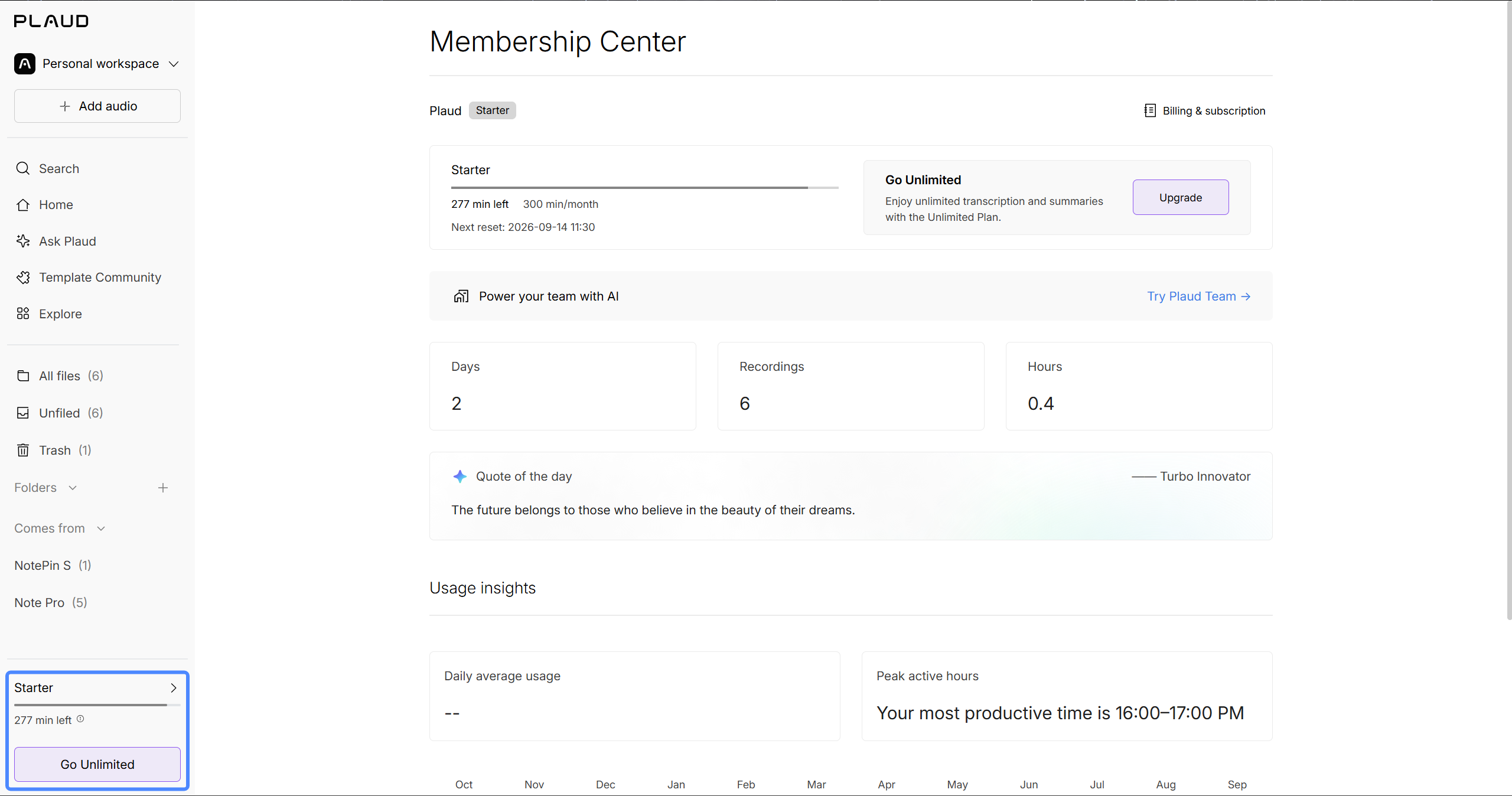The height and width of the screenshot is (796, 1512).
Task: Open Starter plan details arrow in sidebar
Action: [174, 688]
